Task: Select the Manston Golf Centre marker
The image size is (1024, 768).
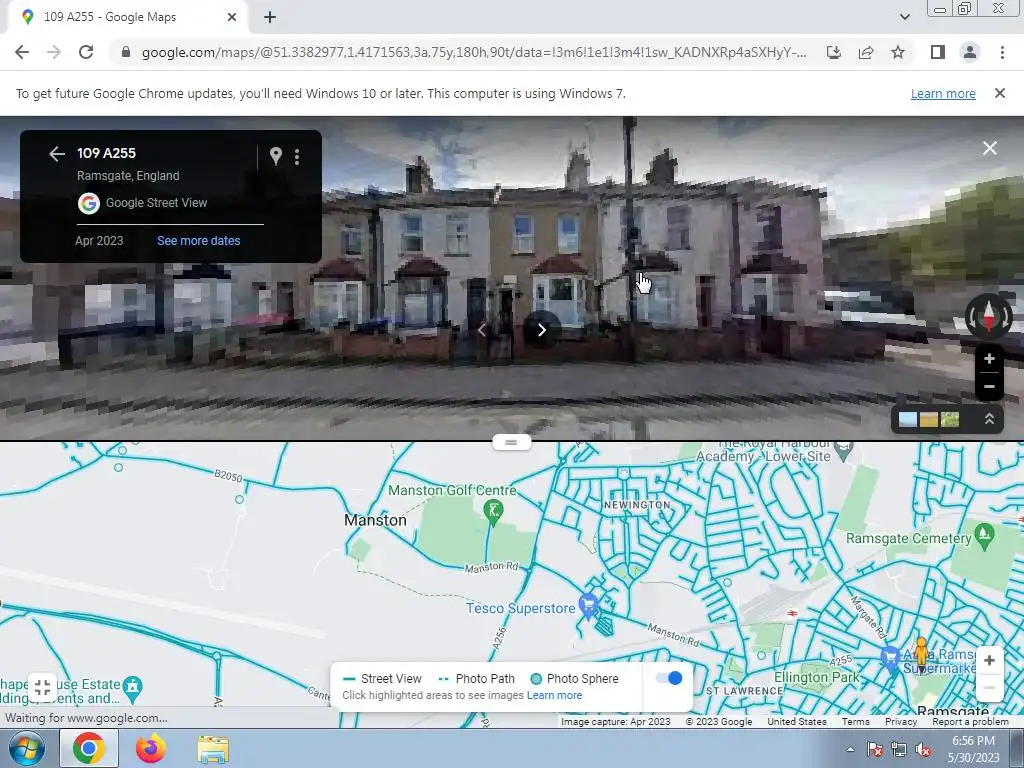Action: 494,511
